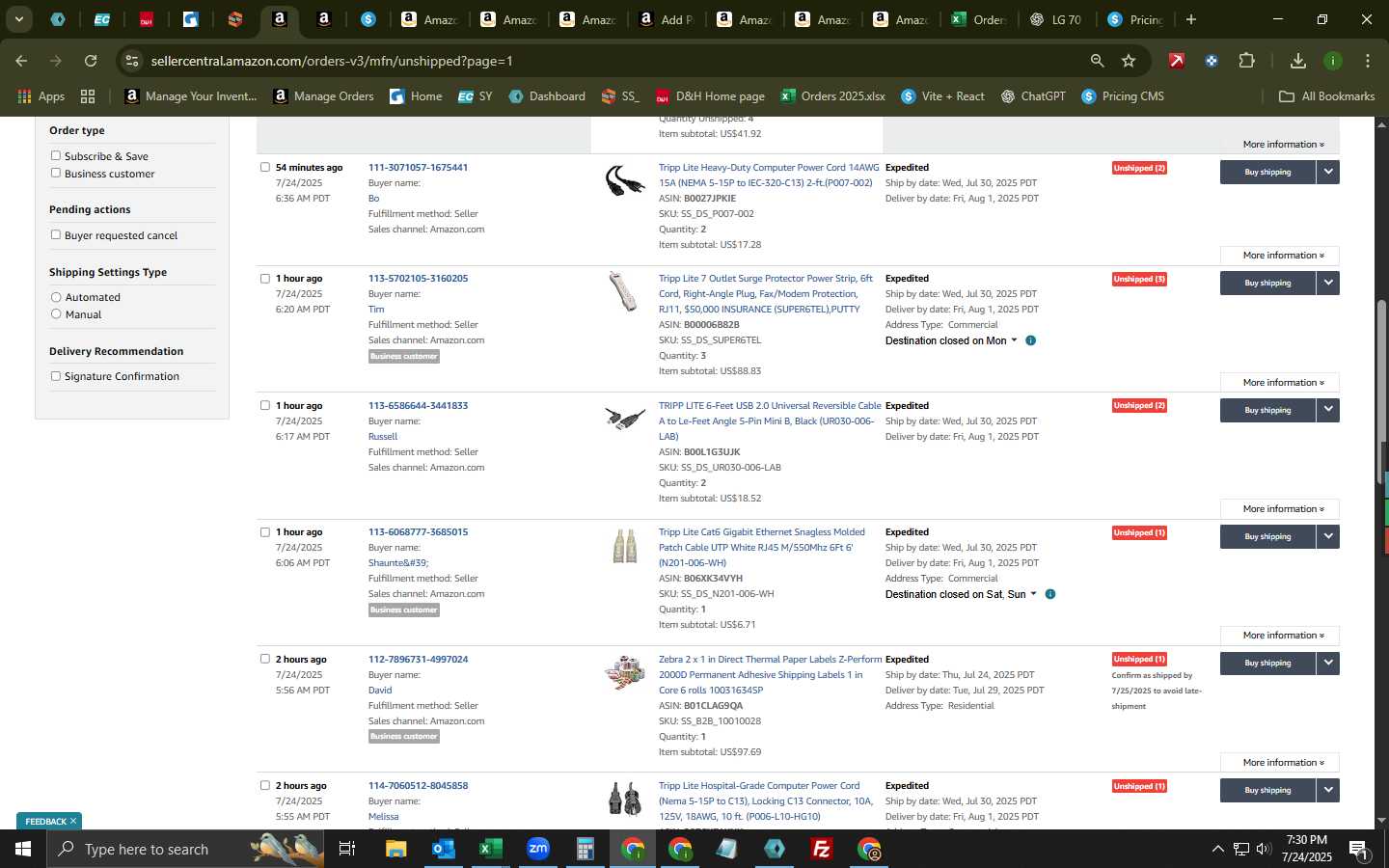Image resolution: width=1389 pixels, height=868 pixels.
Task: Close the FEEDBACK badge with its X
Action: point(72,821)
